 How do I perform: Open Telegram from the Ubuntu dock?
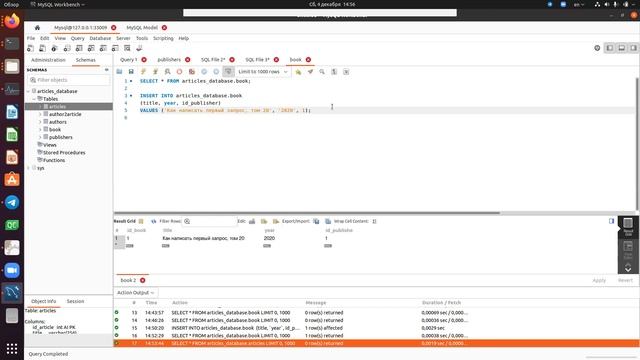coord(12,202)
